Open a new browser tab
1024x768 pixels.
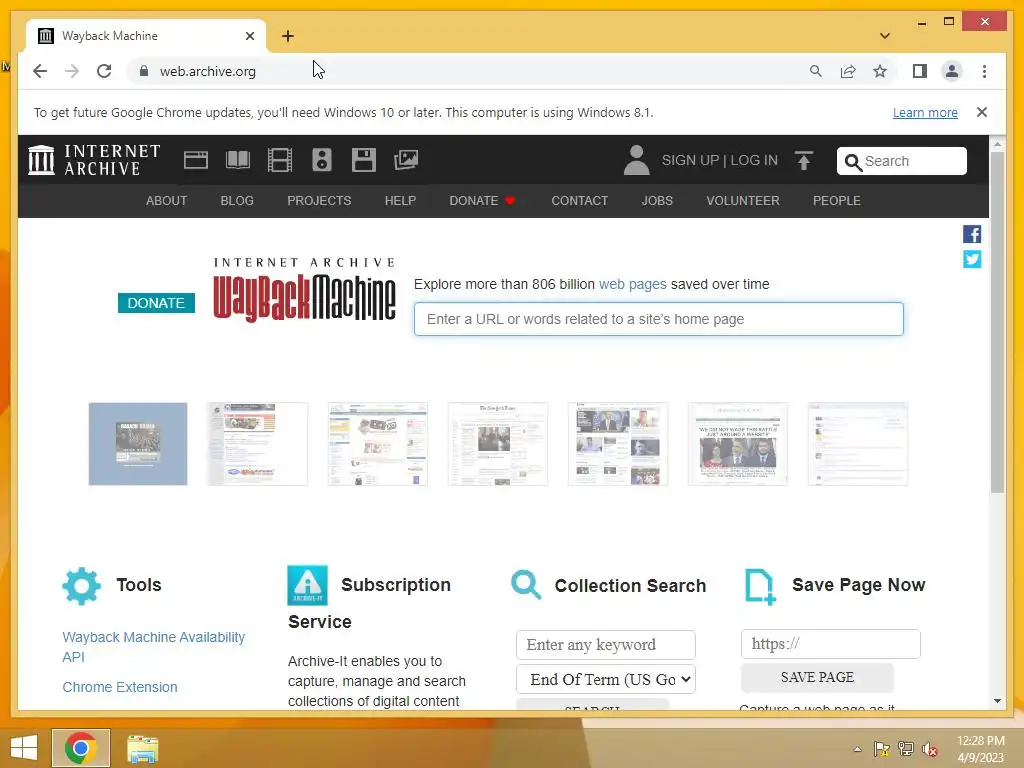pyautogui.click(x=288, y=36)
